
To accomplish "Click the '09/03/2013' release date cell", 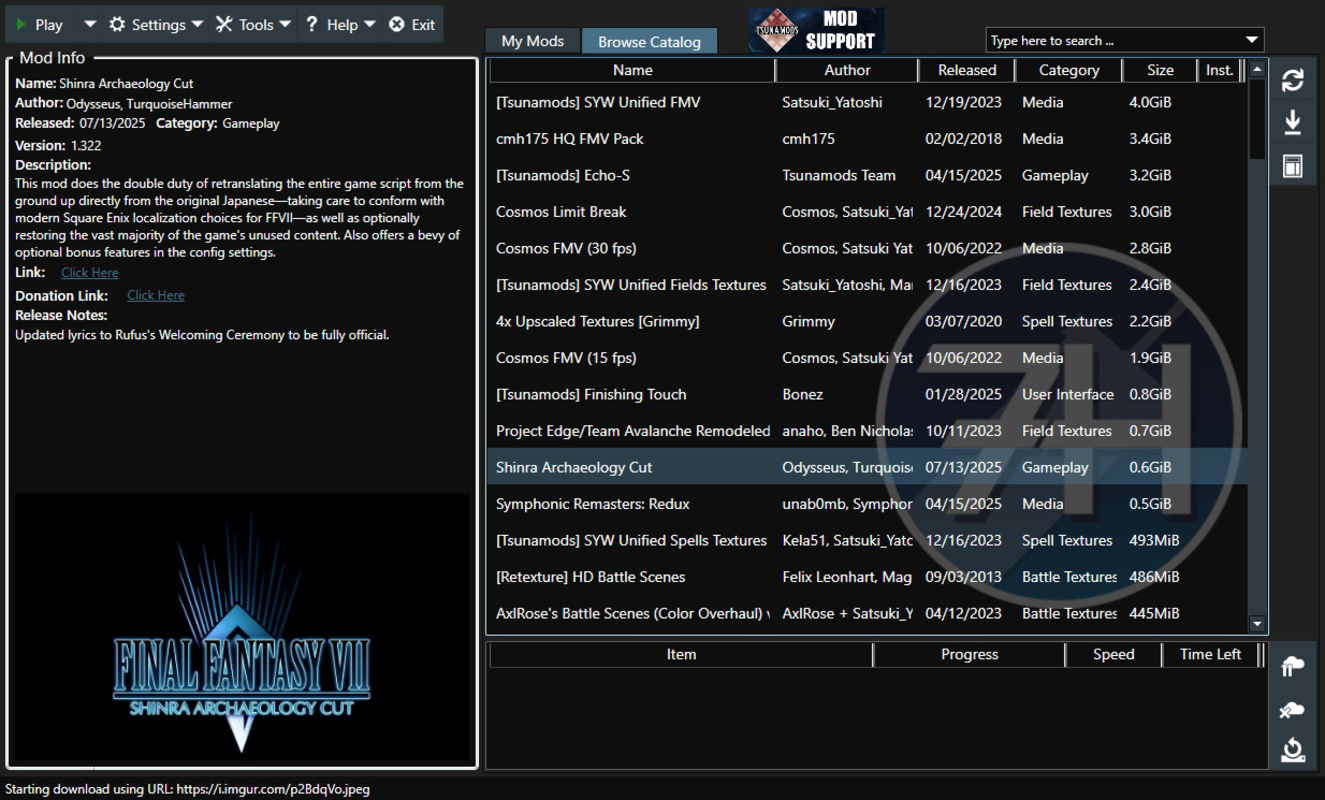I will [963, 577].
